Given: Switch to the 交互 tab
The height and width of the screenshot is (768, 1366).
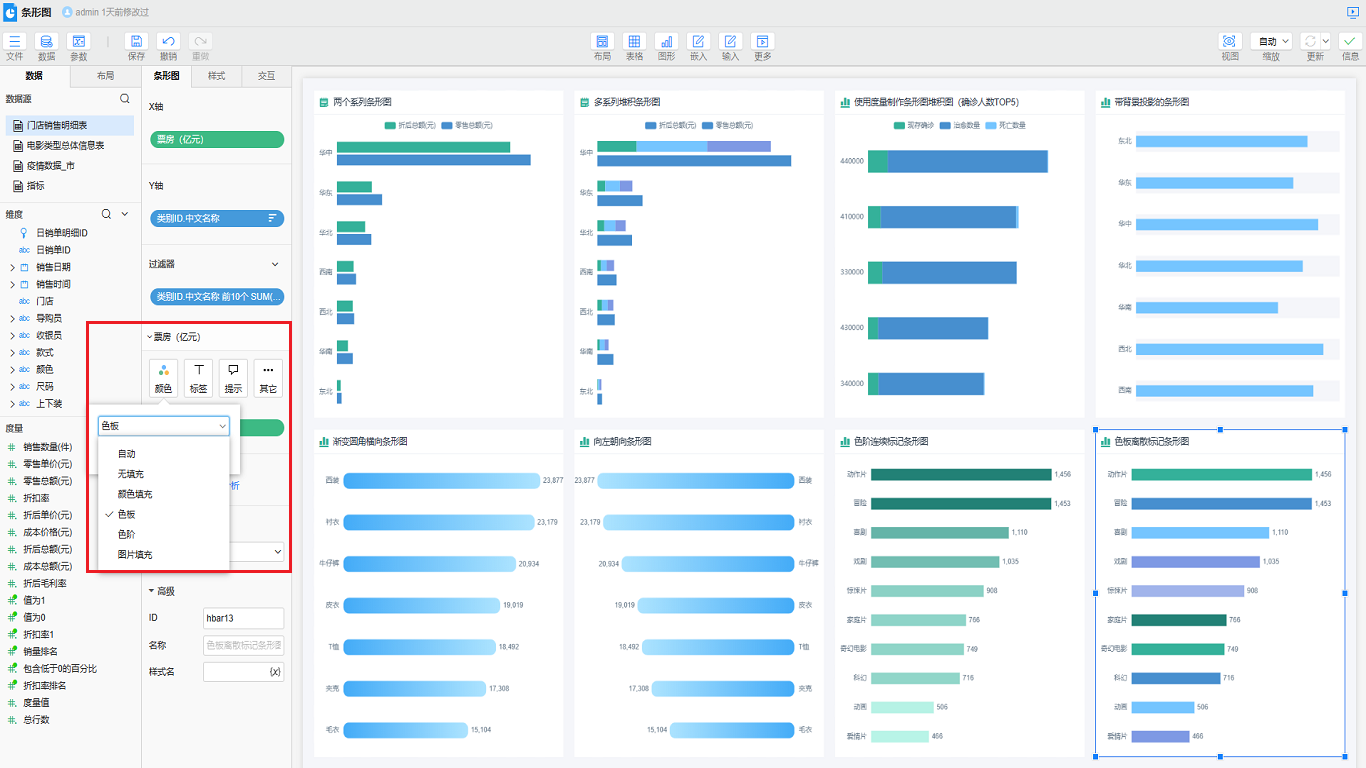Looking at the screenshot, I should tap(266, 76).
